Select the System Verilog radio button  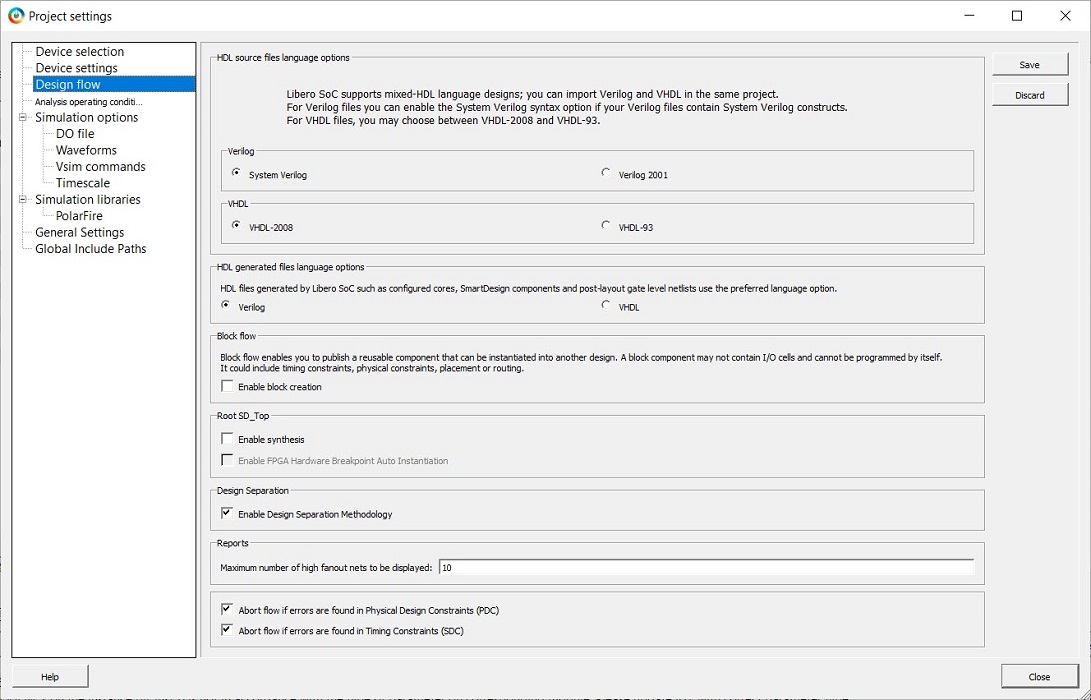237,174
